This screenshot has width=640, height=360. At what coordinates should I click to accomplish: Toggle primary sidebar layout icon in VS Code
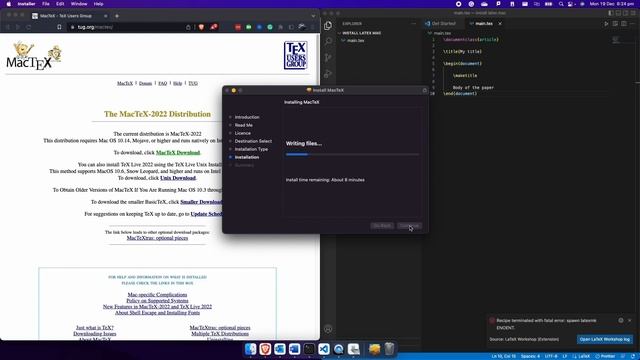click(x=611, y=13)
